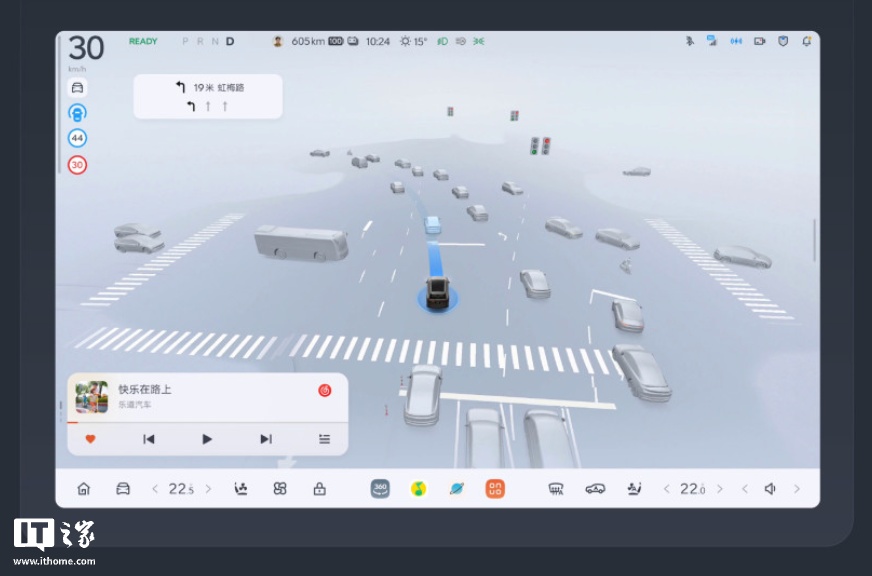Tap the album art thumbnail
The width and height of the screenshot is (872, 576).
92,396
